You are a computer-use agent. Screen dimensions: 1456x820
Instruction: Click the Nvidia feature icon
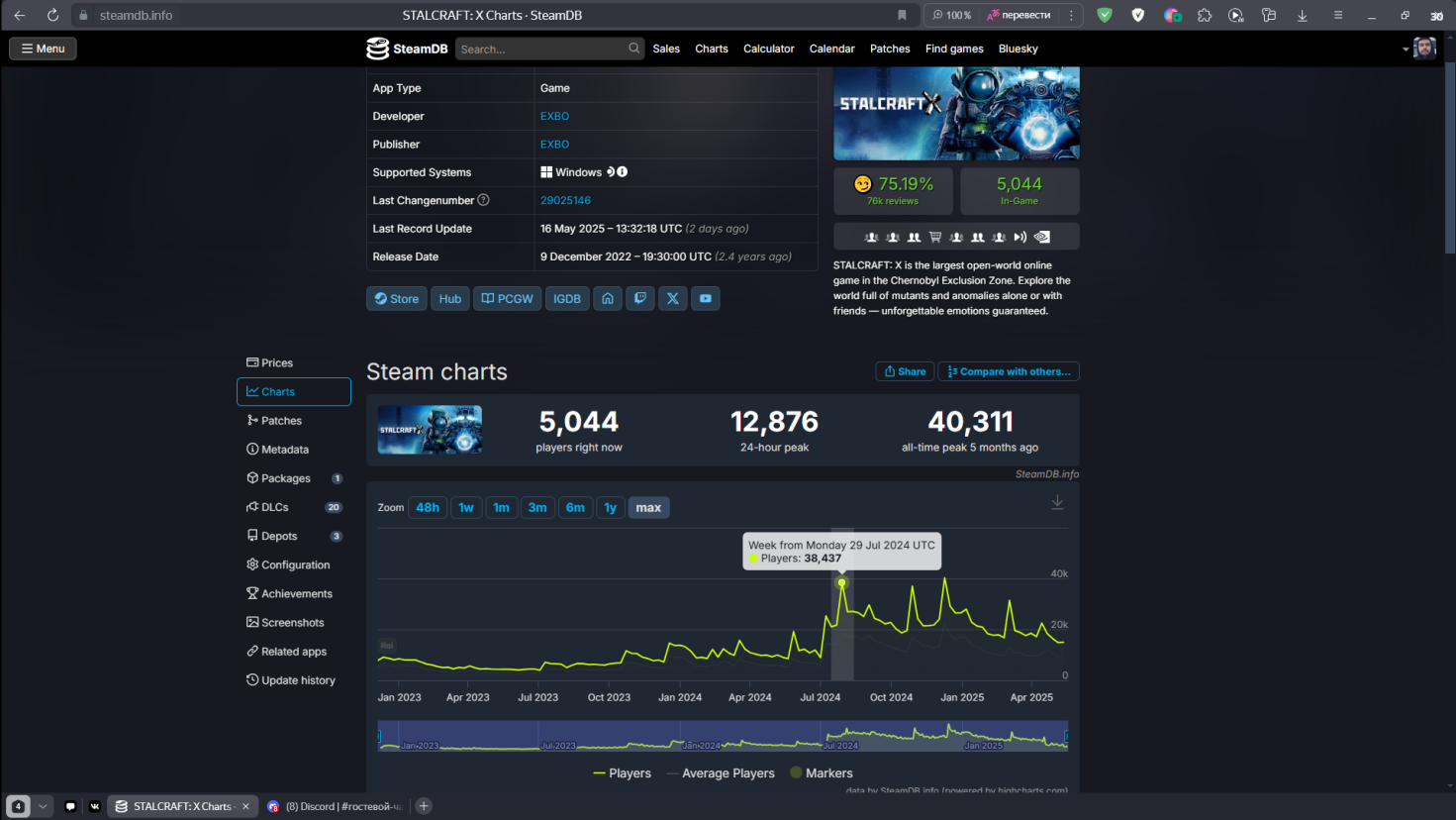[x=1042, y=237]
